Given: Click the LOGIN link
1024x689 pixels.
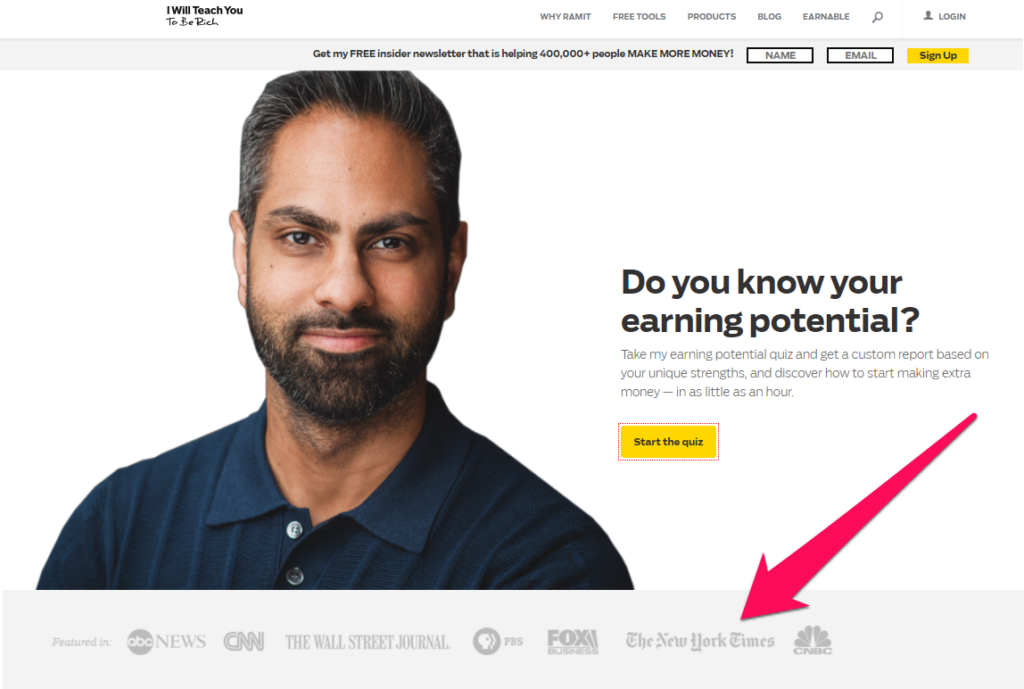Looking at the screenshot, I should tap(952, 16).
